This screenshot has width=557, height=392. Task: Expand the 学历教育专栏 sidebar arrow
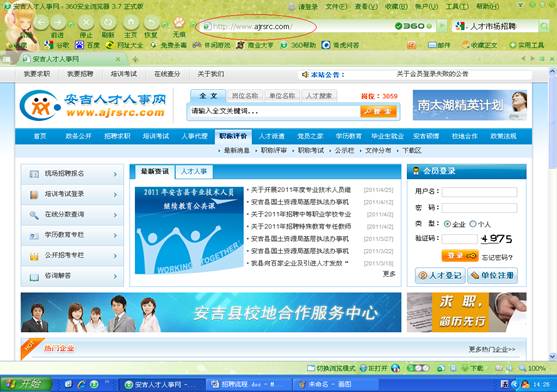[115, 235]
